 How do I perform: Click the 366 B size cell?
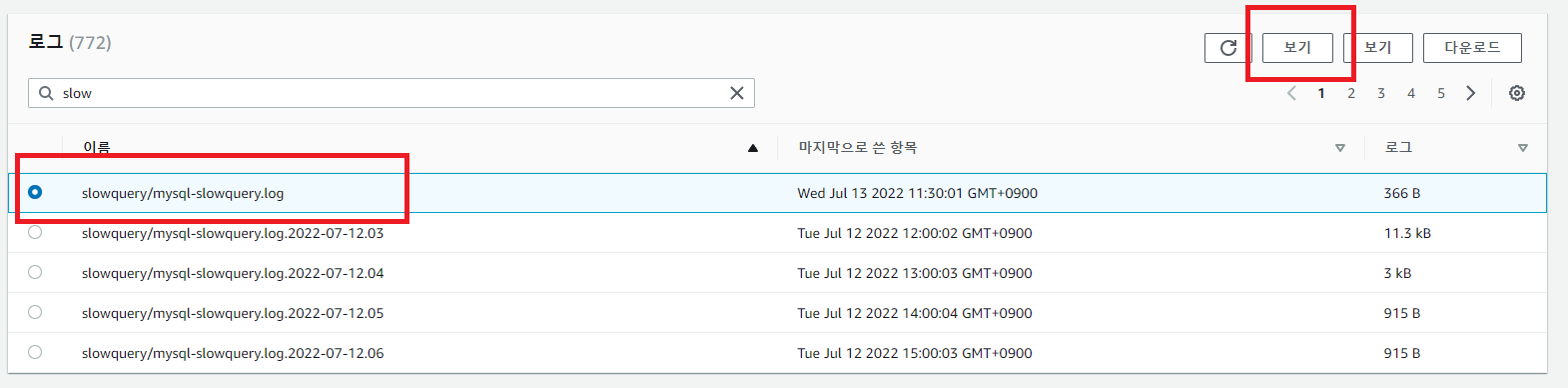point(1402,193)
